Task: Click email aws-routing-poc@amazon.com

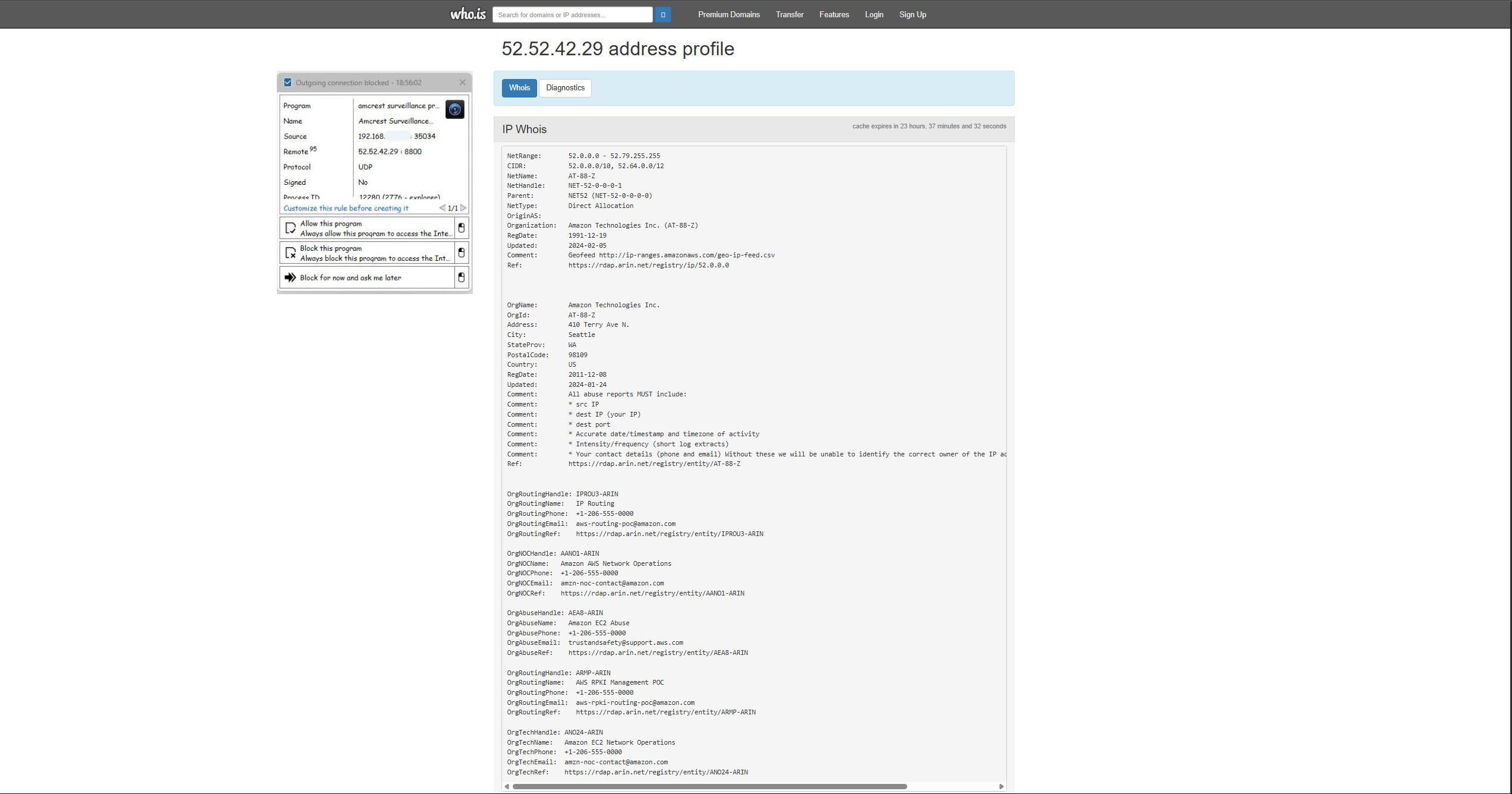Action: (x=625, y=524)
